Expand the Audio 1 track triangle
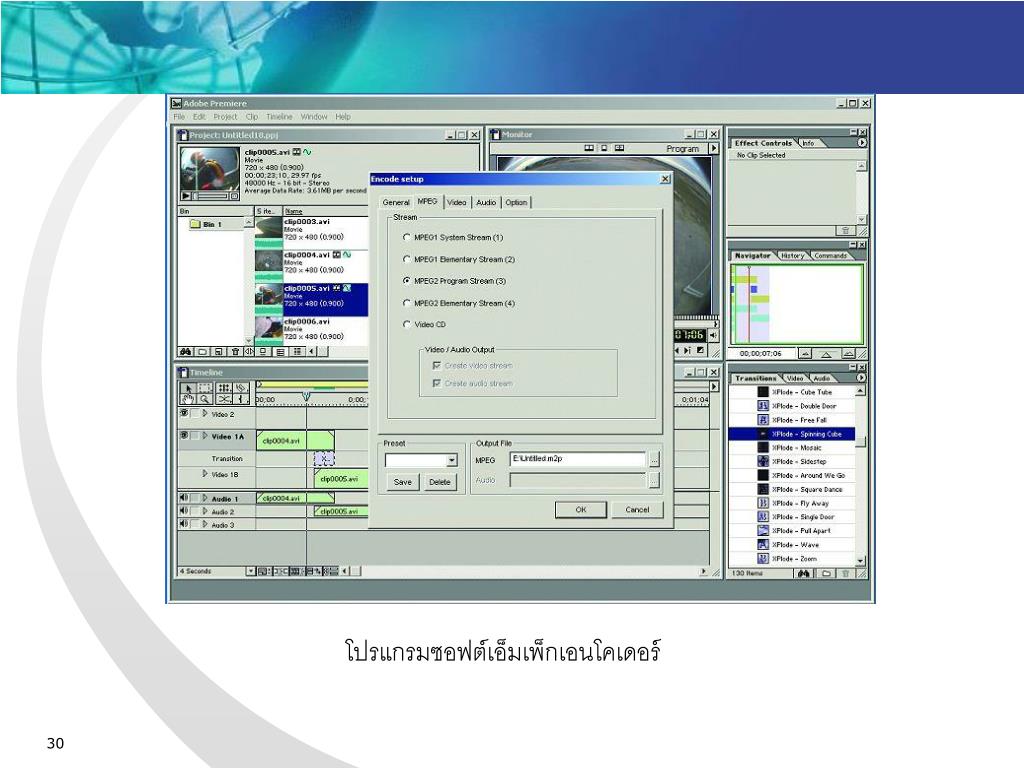 coord(205,498)
